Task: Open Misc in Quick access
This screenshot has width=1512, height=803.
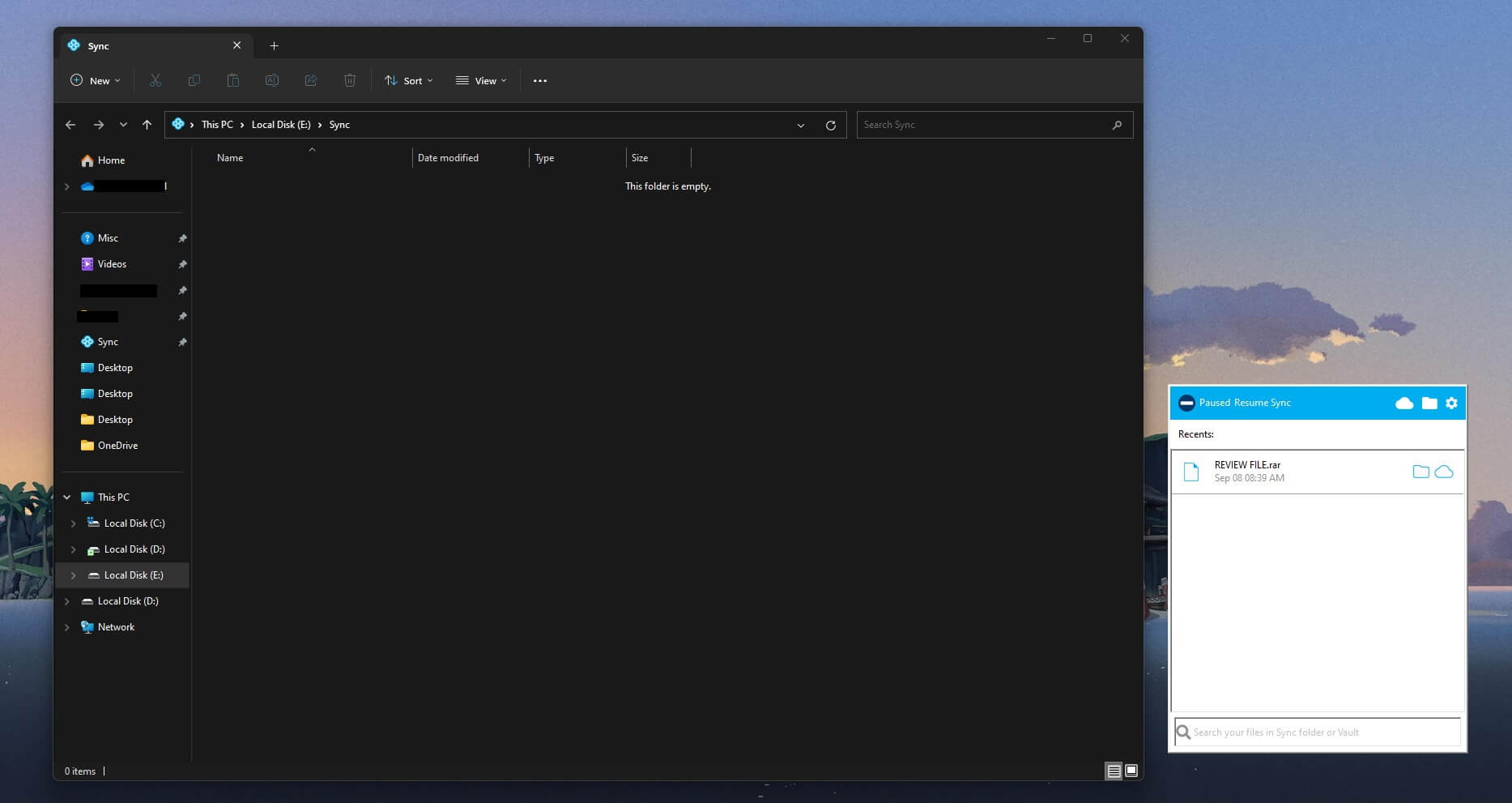Action: click(100, 238)
